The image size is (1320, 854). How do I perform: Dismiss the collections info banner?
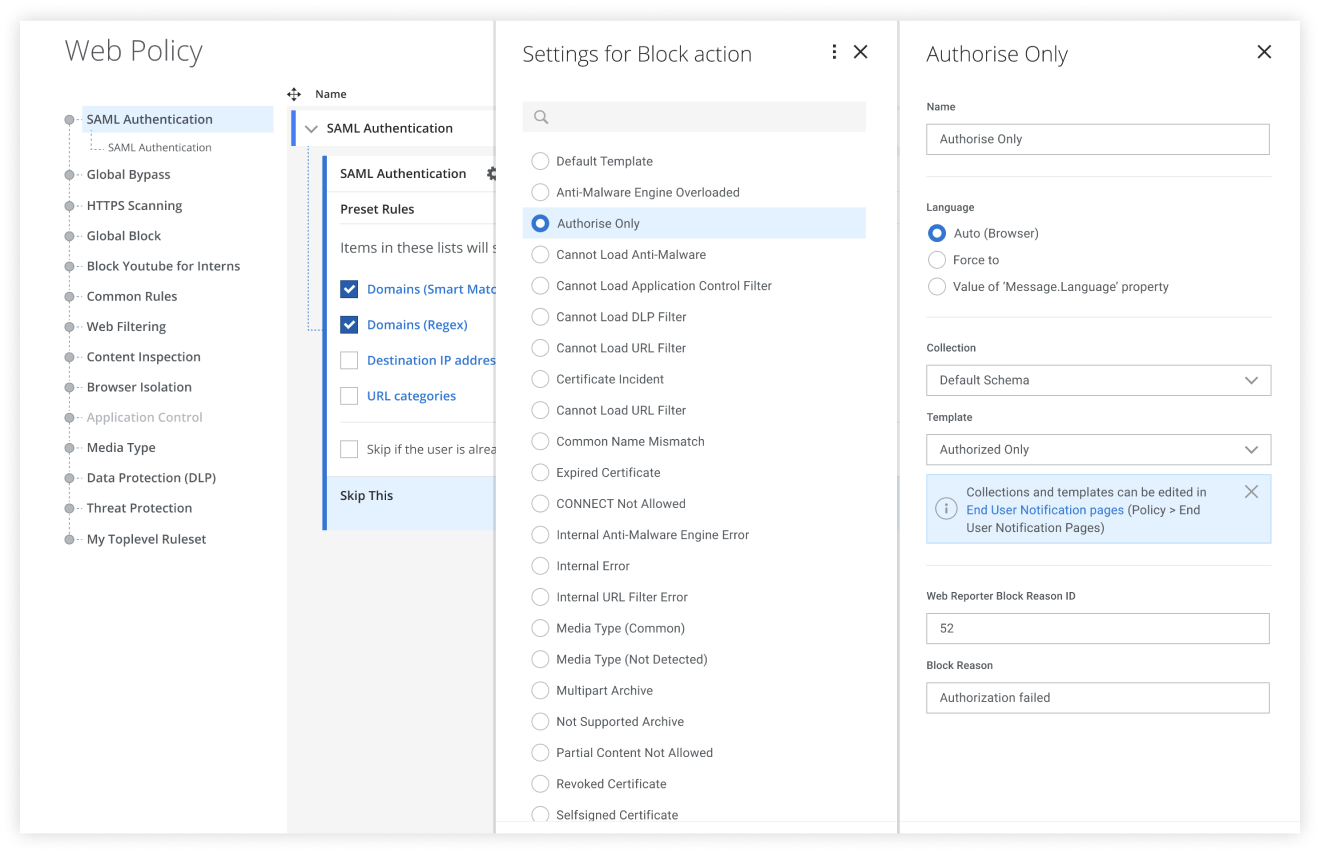(1251, 492)
